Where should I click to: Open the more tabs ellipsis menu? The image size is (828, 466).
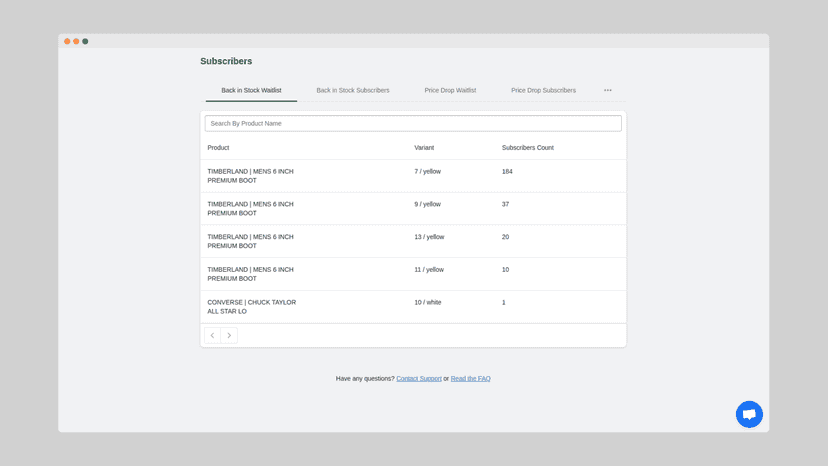pos(608,90)
